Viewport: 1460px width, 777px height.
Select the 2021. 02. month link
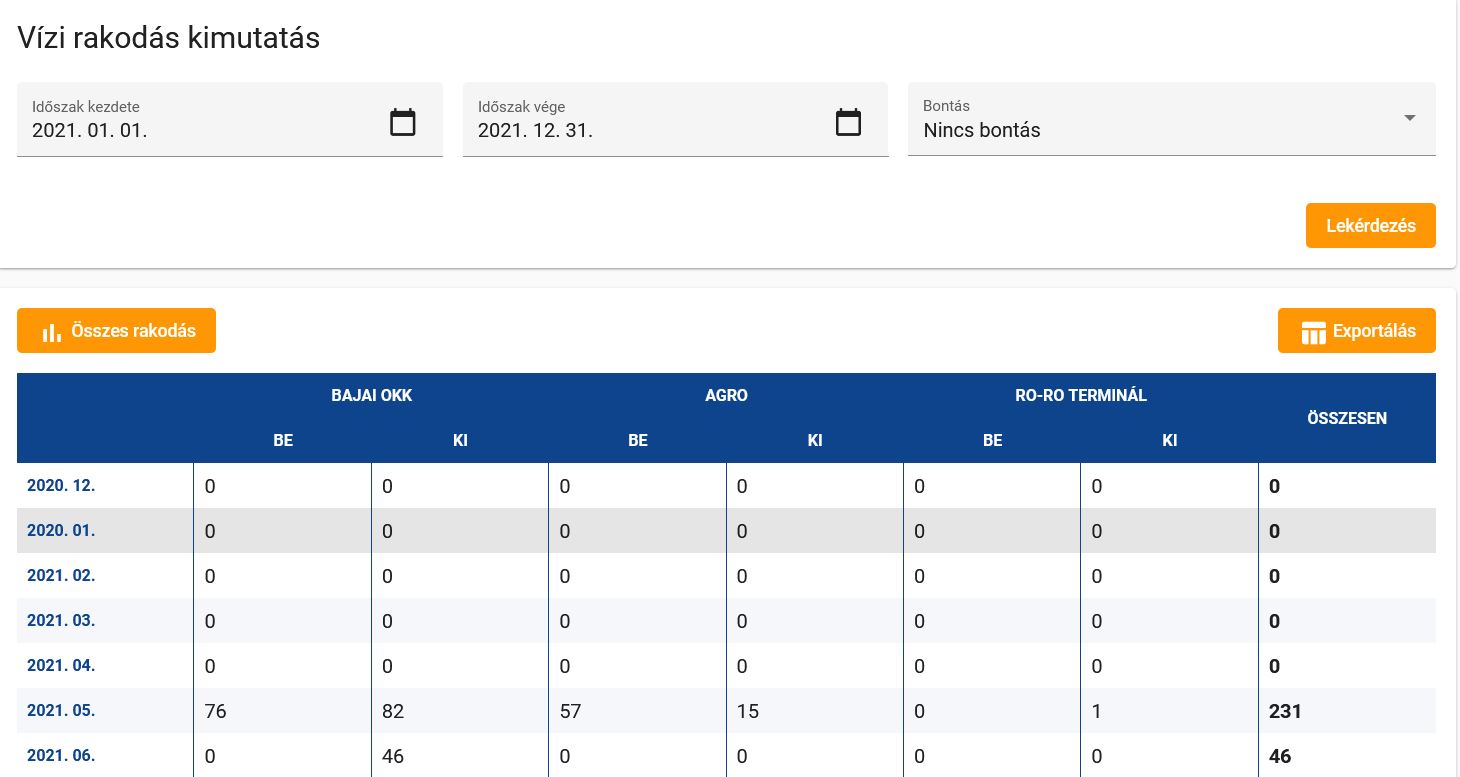point(61,576)
